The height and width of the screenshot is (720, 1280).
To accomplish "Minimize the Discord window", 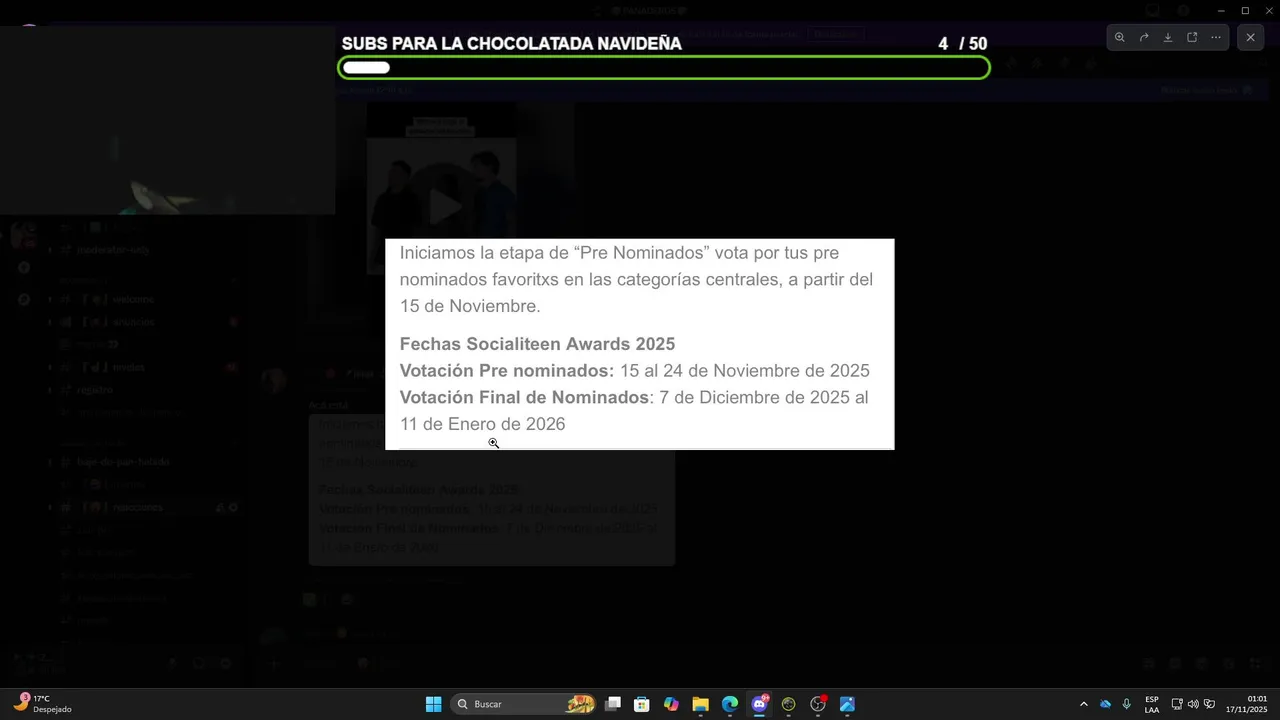I will pyautogui.click(x=1221, y=10).
